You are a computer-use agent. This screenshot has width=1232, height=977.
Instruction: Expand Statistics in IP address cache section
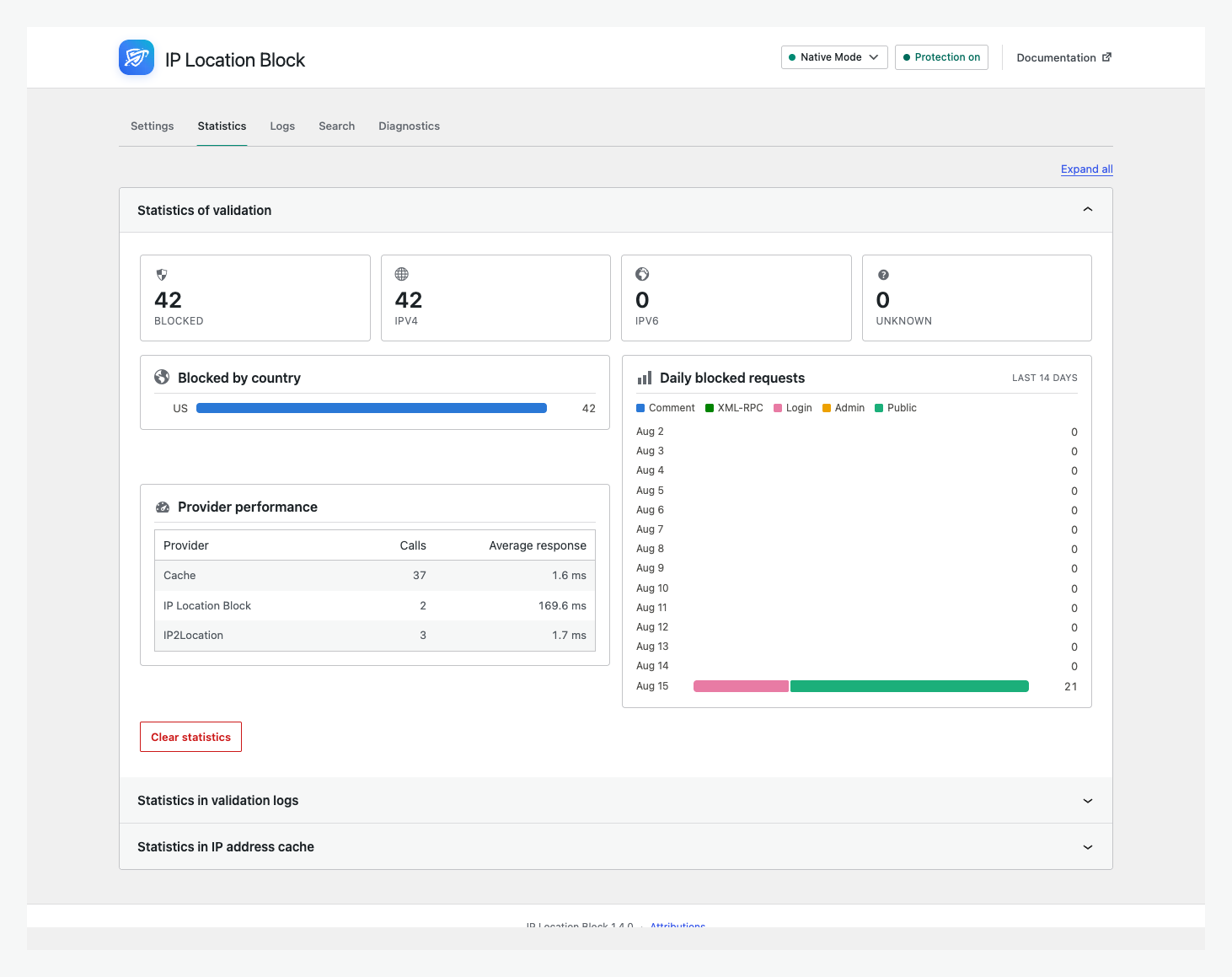click(x=616, y=846)
